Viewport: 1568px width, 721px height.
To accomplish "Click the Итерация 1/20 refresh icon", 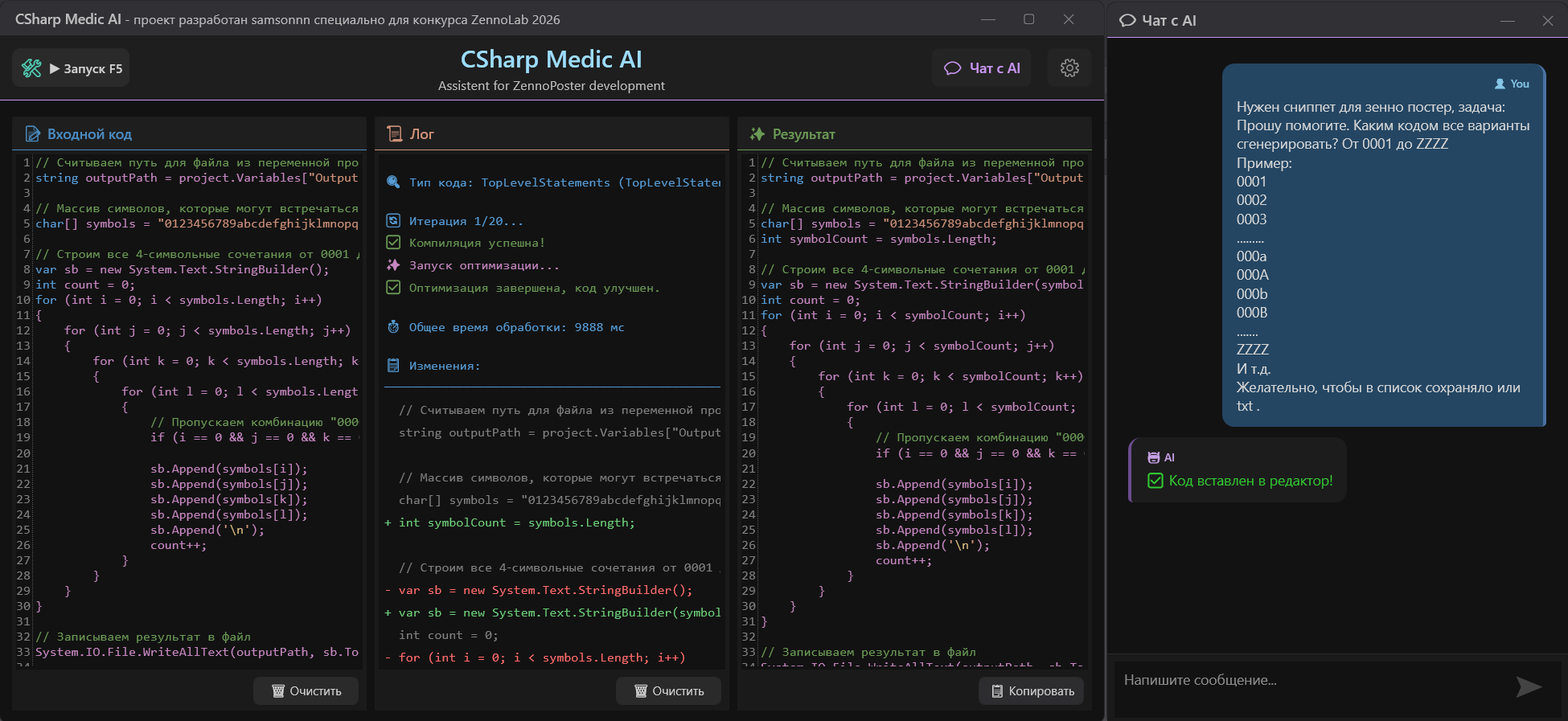I will pos(393,221).
